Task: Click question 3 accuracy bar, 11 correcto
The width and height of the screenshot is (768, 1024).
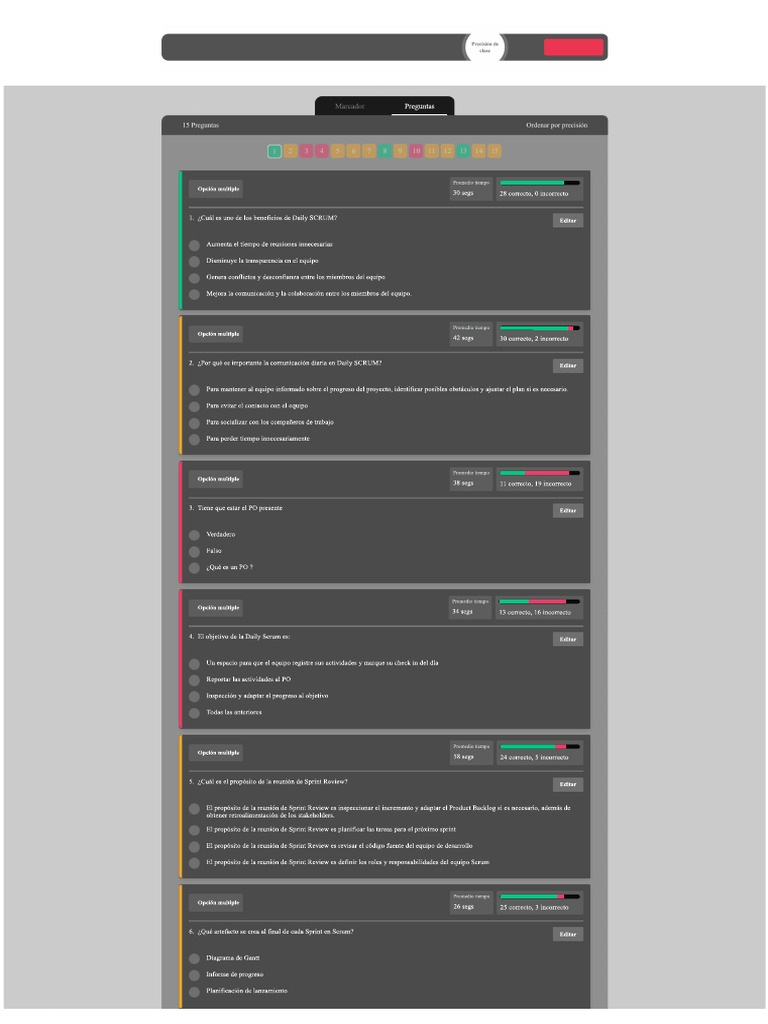Action: click(539, 473)
